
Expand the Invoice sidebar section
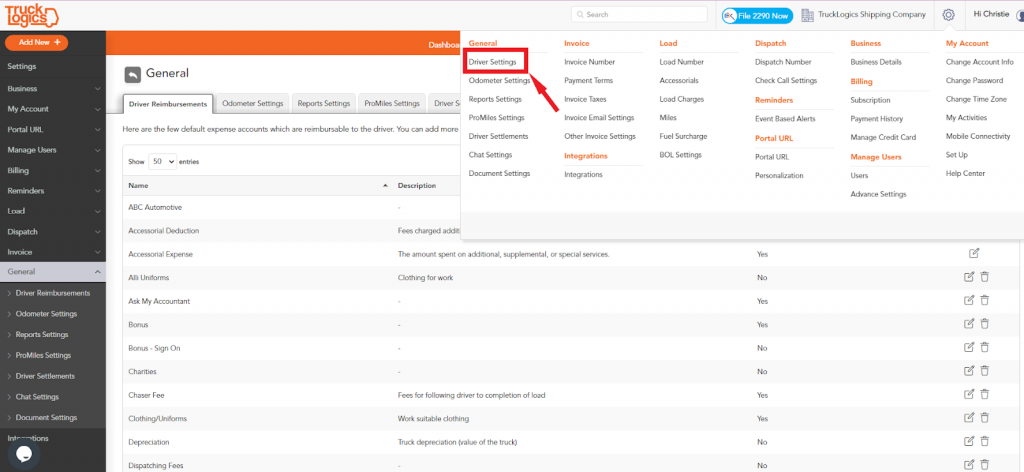tap(53, 252)
